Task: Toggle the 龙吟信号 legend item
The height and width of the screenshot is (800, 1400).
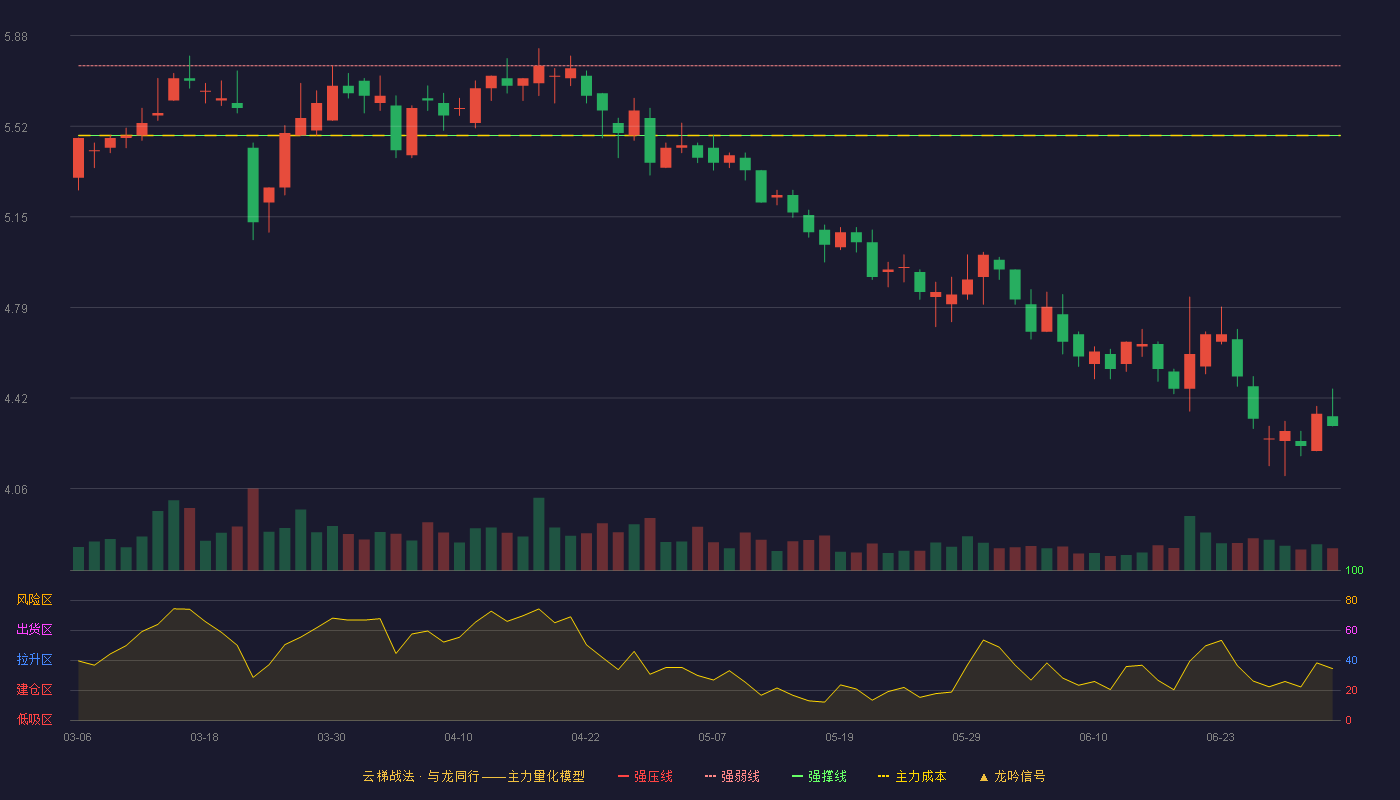Action: click(1012, 776)
